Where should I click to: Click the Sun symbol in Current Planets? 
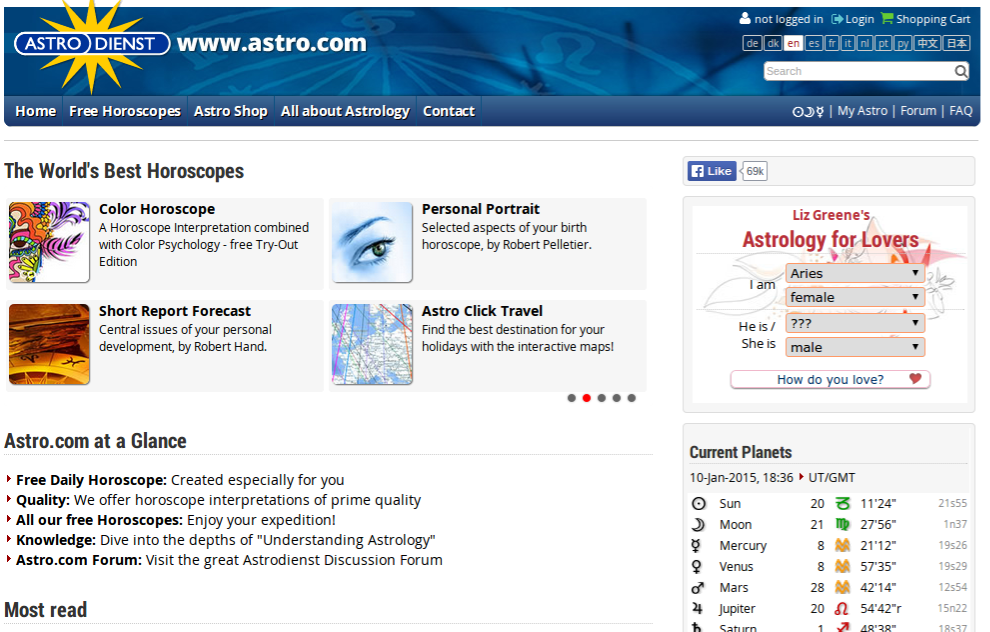698,504
